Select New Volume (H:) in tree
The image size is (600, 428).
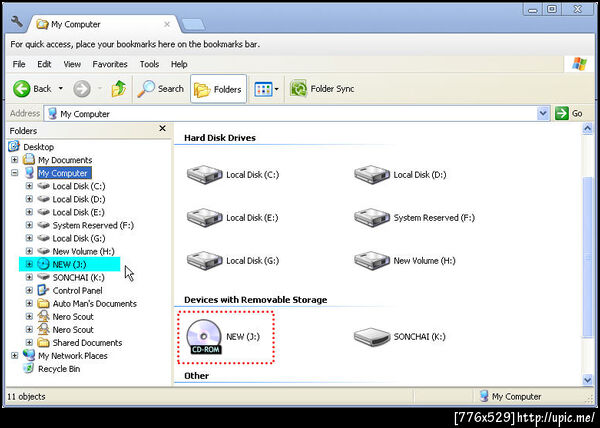[x=83, y=251]
